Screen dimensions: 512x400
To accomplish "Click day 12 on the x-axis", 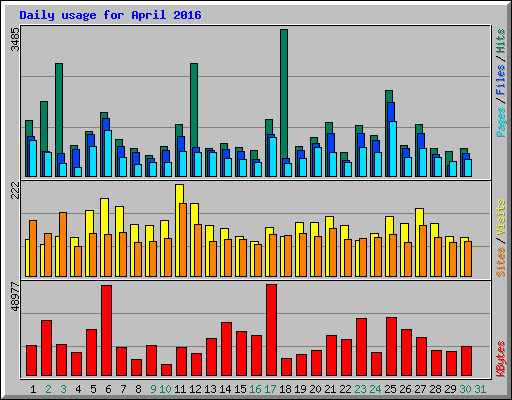I will tap(195, 389).
